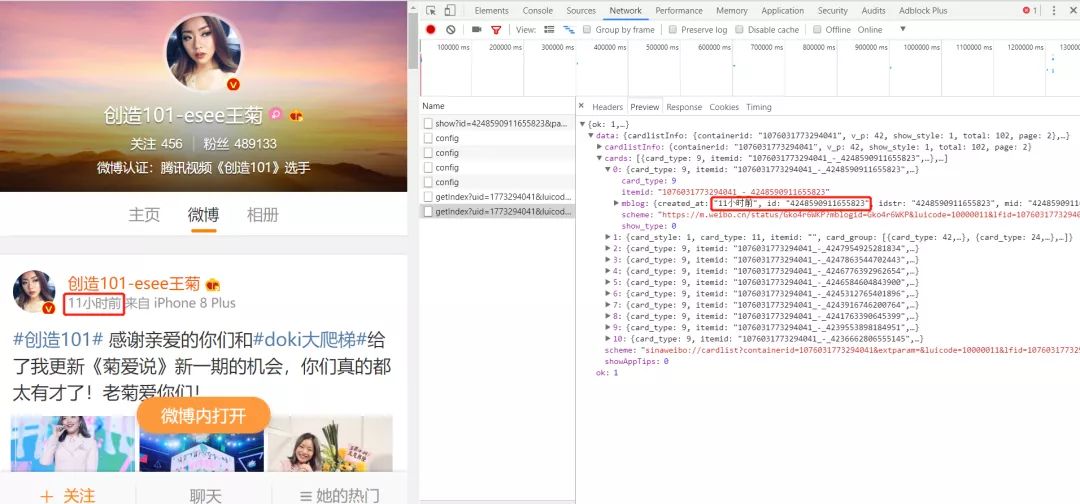
Task: Toggle checkbox of the last config request
Action: 428,182
